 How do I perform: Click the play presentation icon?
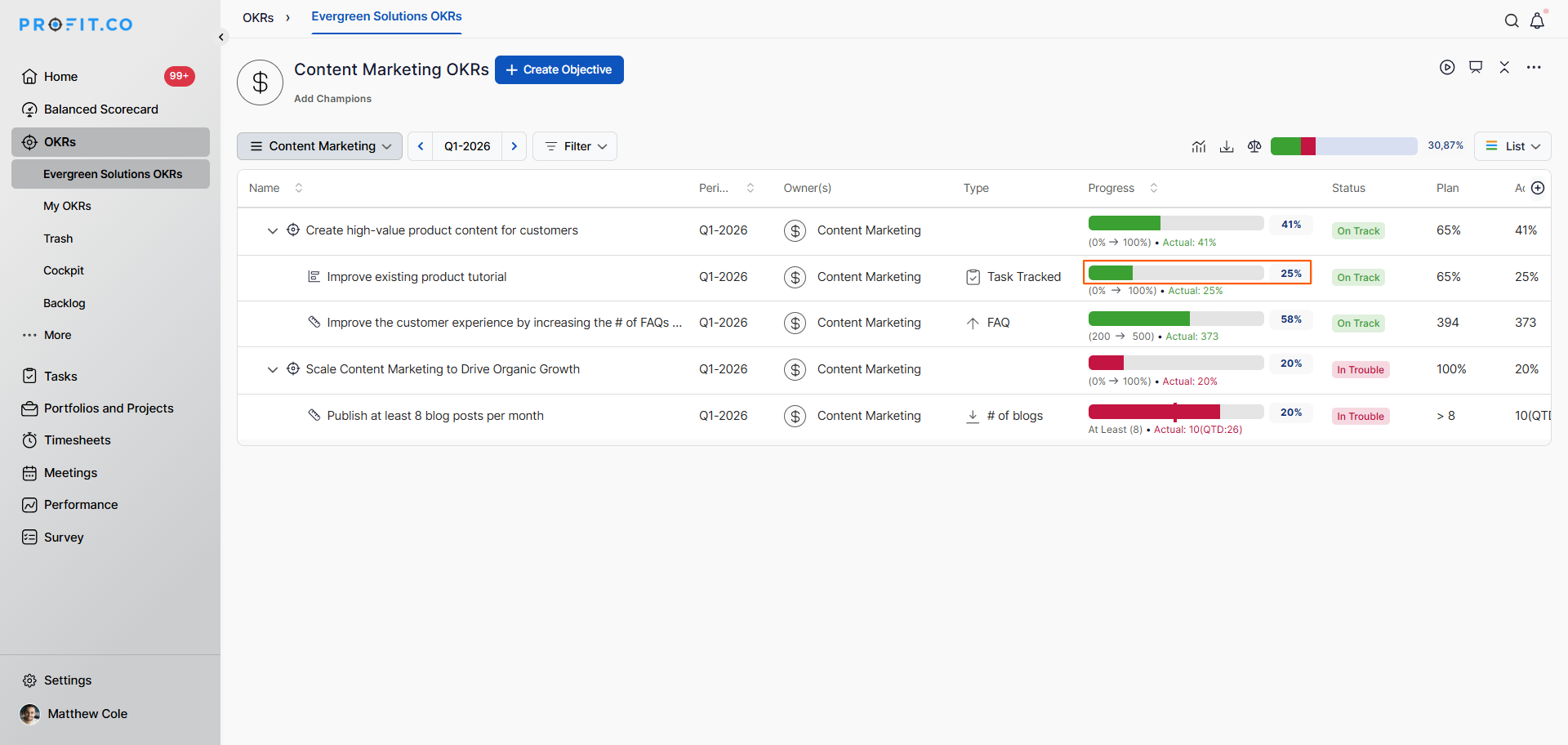[x=1447, y=68]
